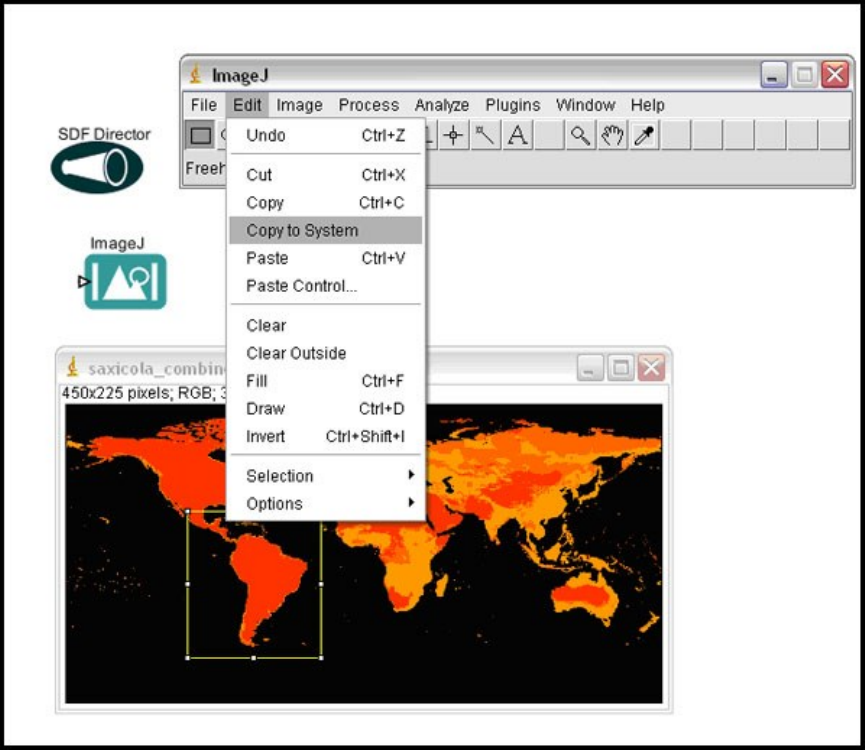Open the File menu

[204, 105]
